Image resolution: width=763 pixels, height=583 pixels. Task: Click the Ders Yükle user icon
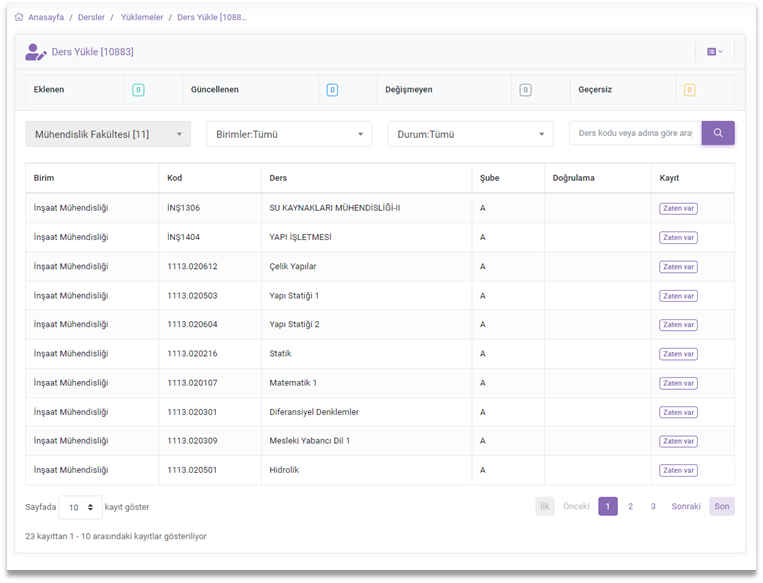pyautogui.click(x=36, y=52)
